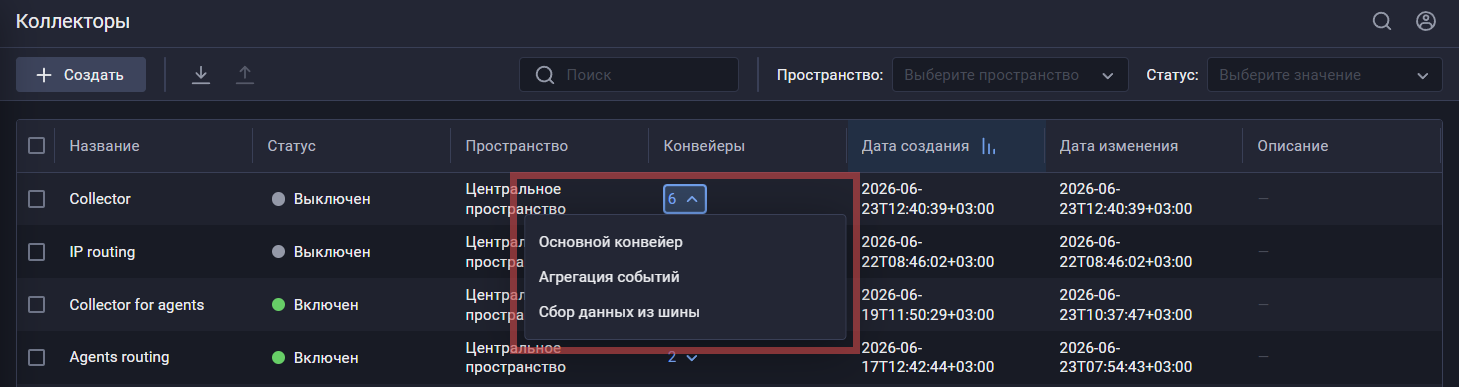Select Агрегация событий in the popup
Viewport: 1459px width, 387px height.
(609, 277)
